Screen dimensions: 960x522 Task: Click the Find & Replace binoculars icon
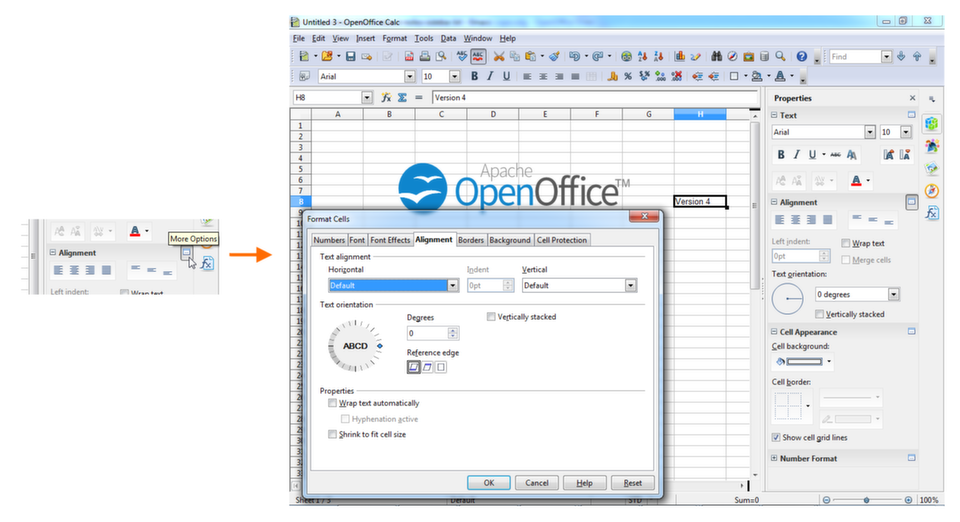point(716,56)
